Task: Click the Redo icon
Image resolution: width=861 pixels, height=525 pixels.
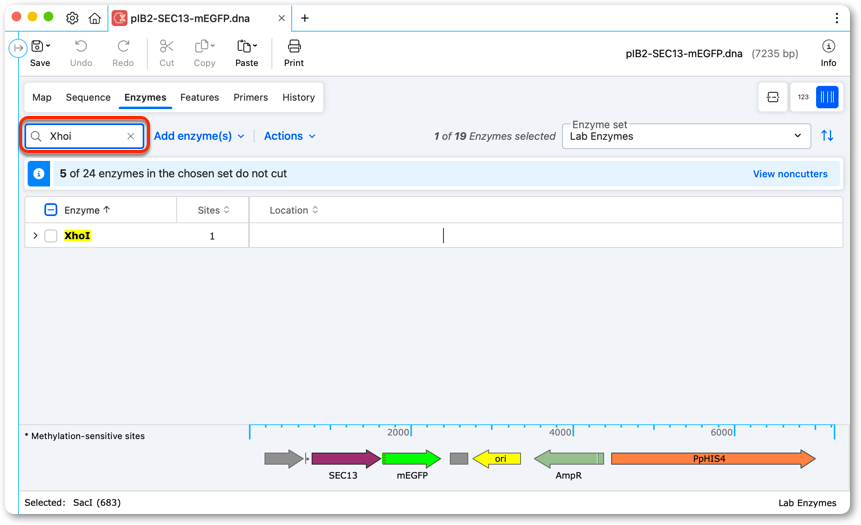Action: pos(123,46)
